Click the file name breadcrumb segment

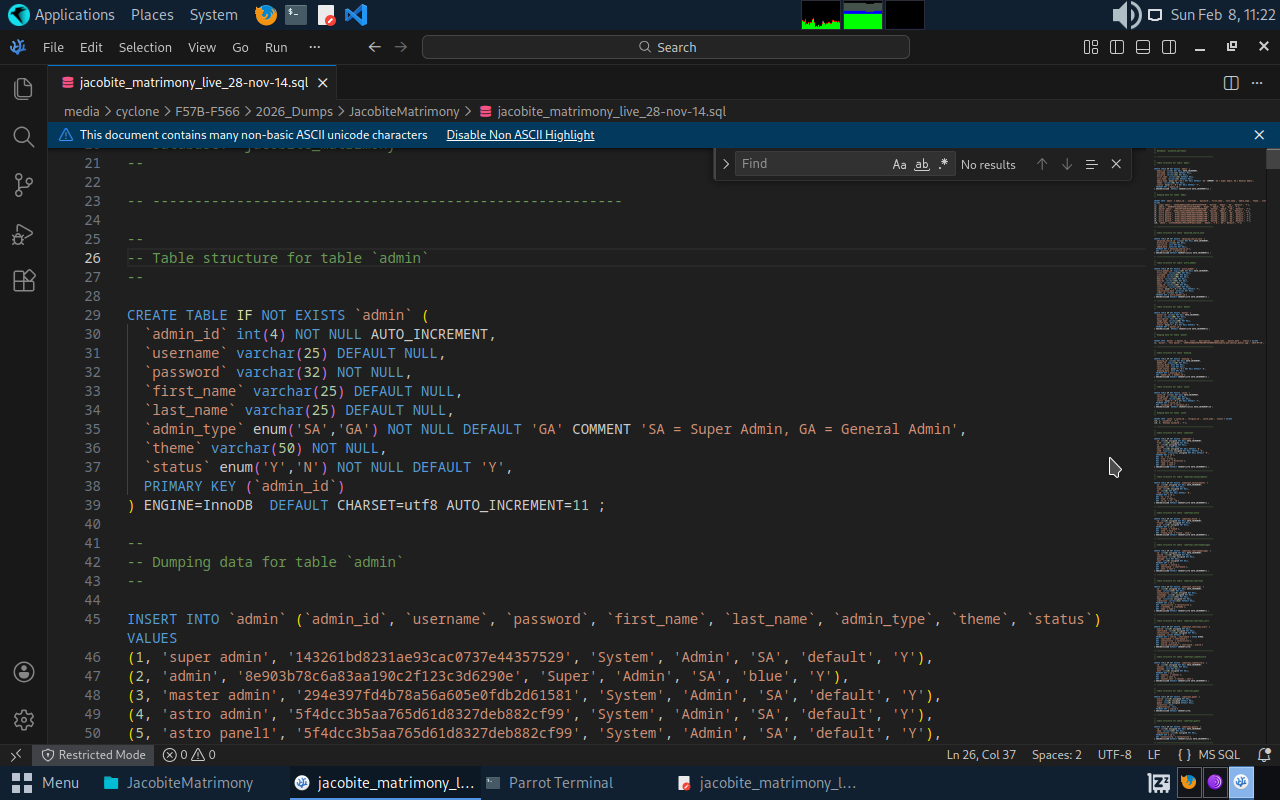pyautogui.click(x=611, y=111)
